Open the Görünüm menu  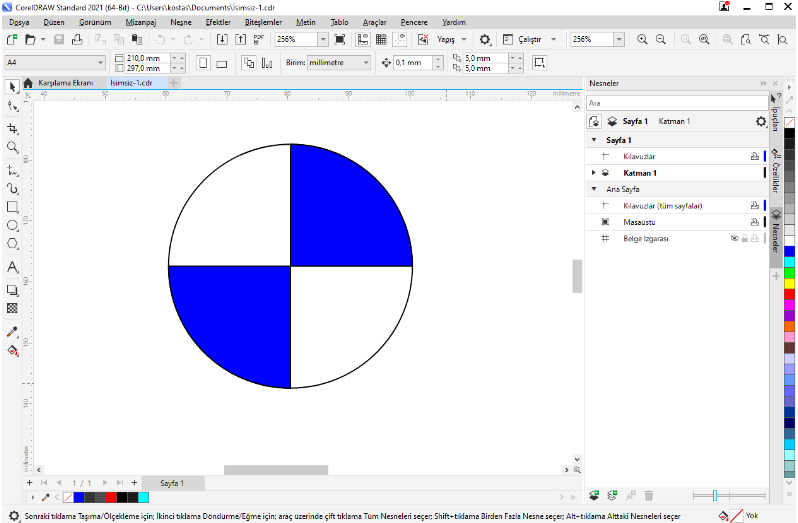click(x=95, y=22)
